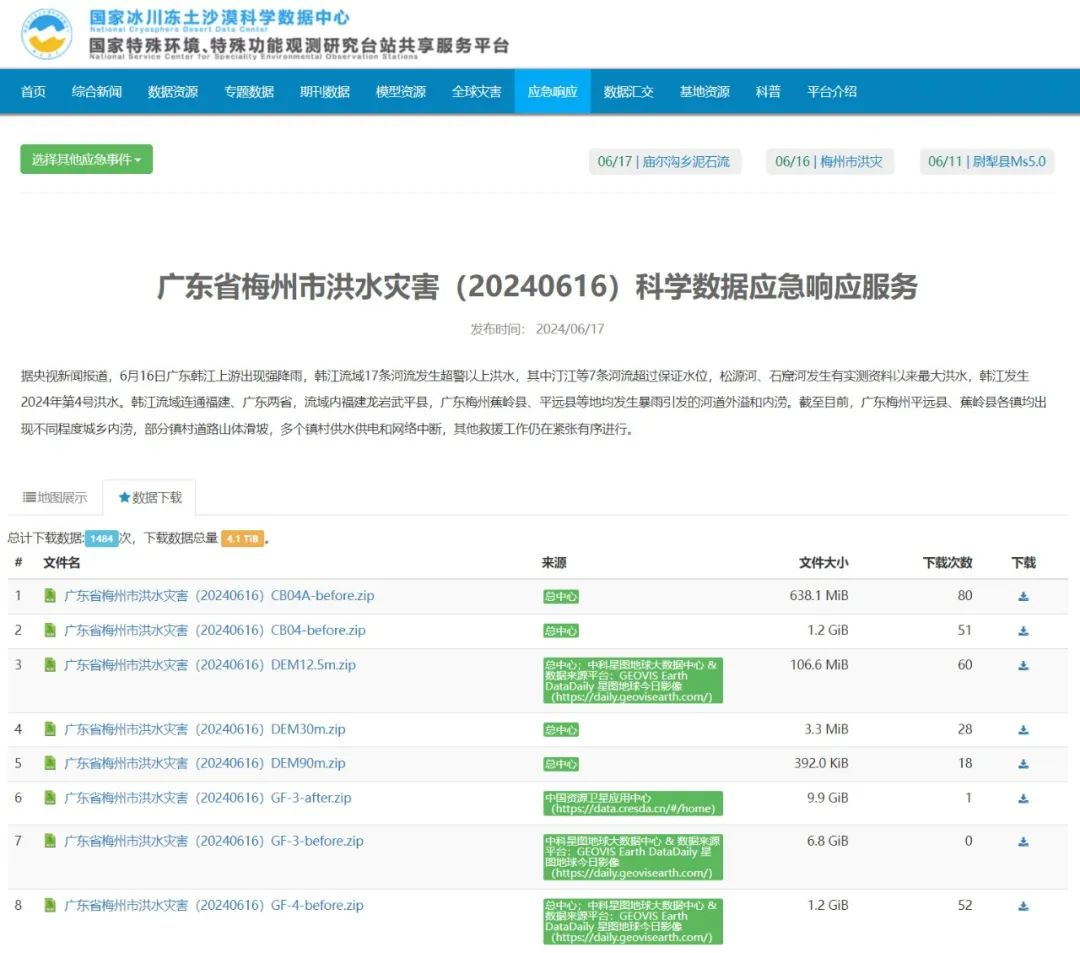Click download icon for DEM90m.zip row

coord(1023,764)
